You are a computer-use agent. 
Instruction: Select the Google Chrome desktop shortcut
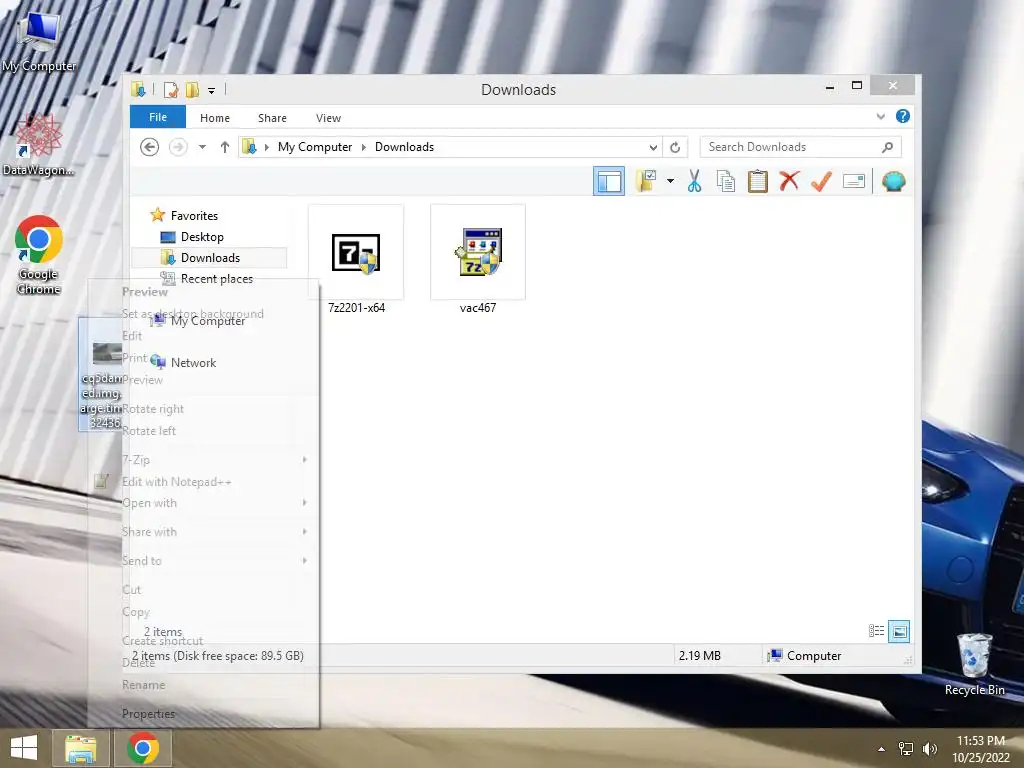39,255
